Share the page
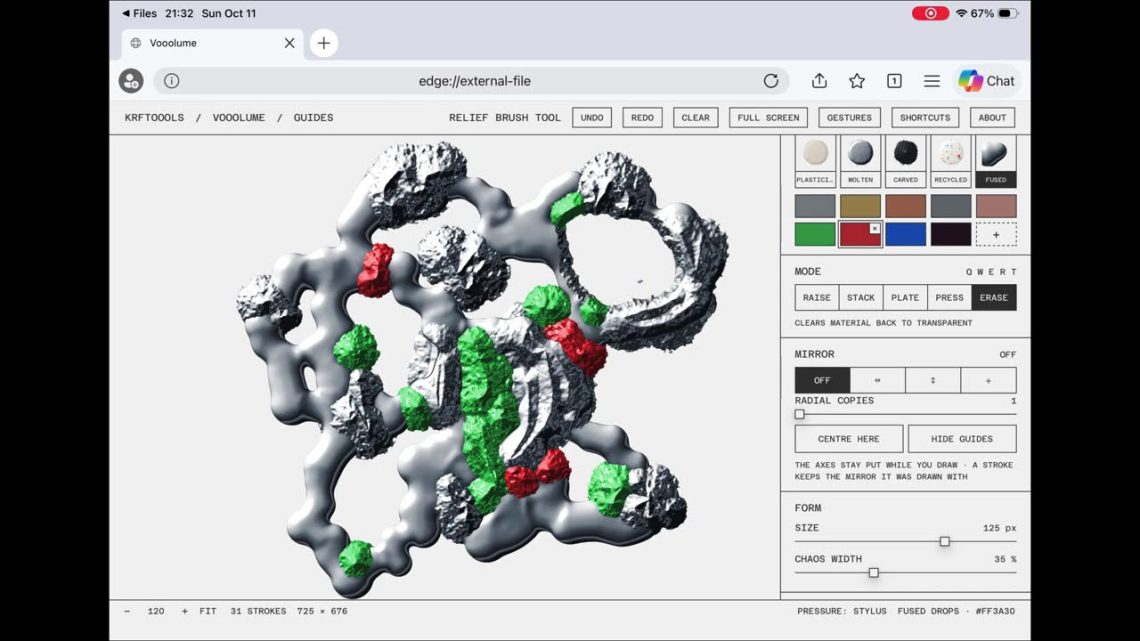Viewport: 1140px width, 641px height. 819,81
